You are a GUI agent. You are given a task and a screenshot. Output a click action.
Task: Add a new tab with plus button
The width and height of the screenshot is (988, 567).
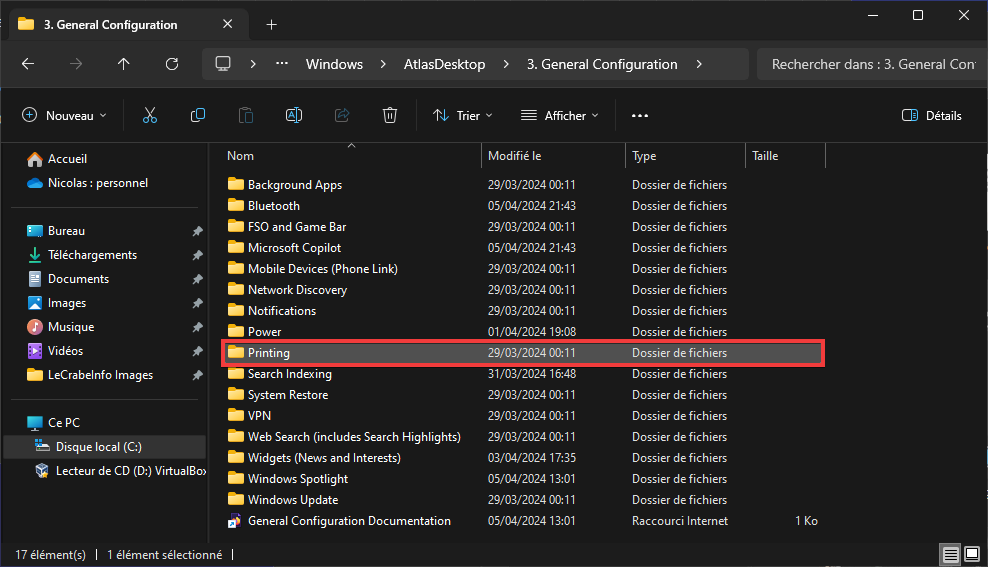pyautogui.click(x=272, y=25)
